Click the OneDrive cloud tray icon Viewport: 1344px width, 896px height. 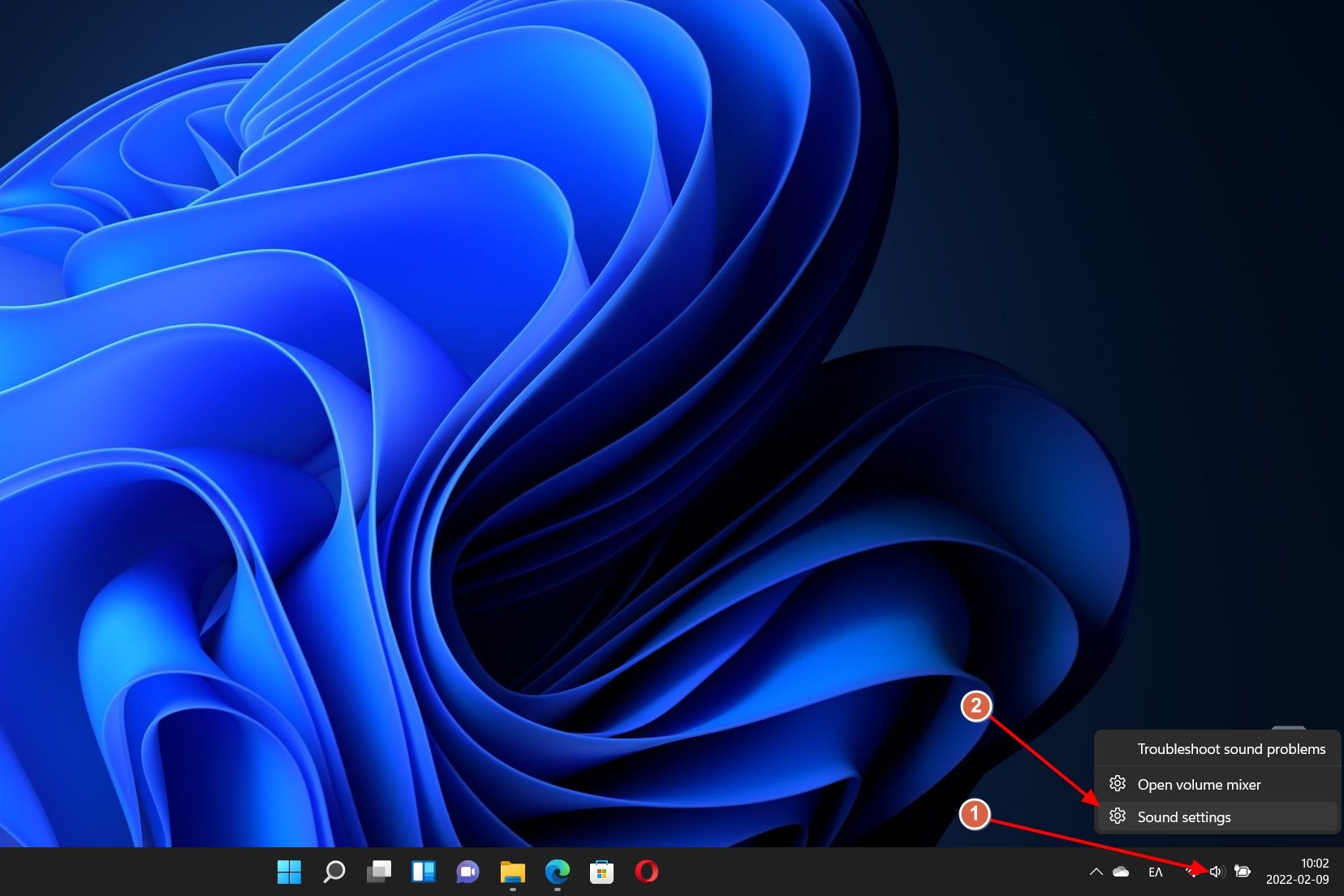coord(1121,872)
